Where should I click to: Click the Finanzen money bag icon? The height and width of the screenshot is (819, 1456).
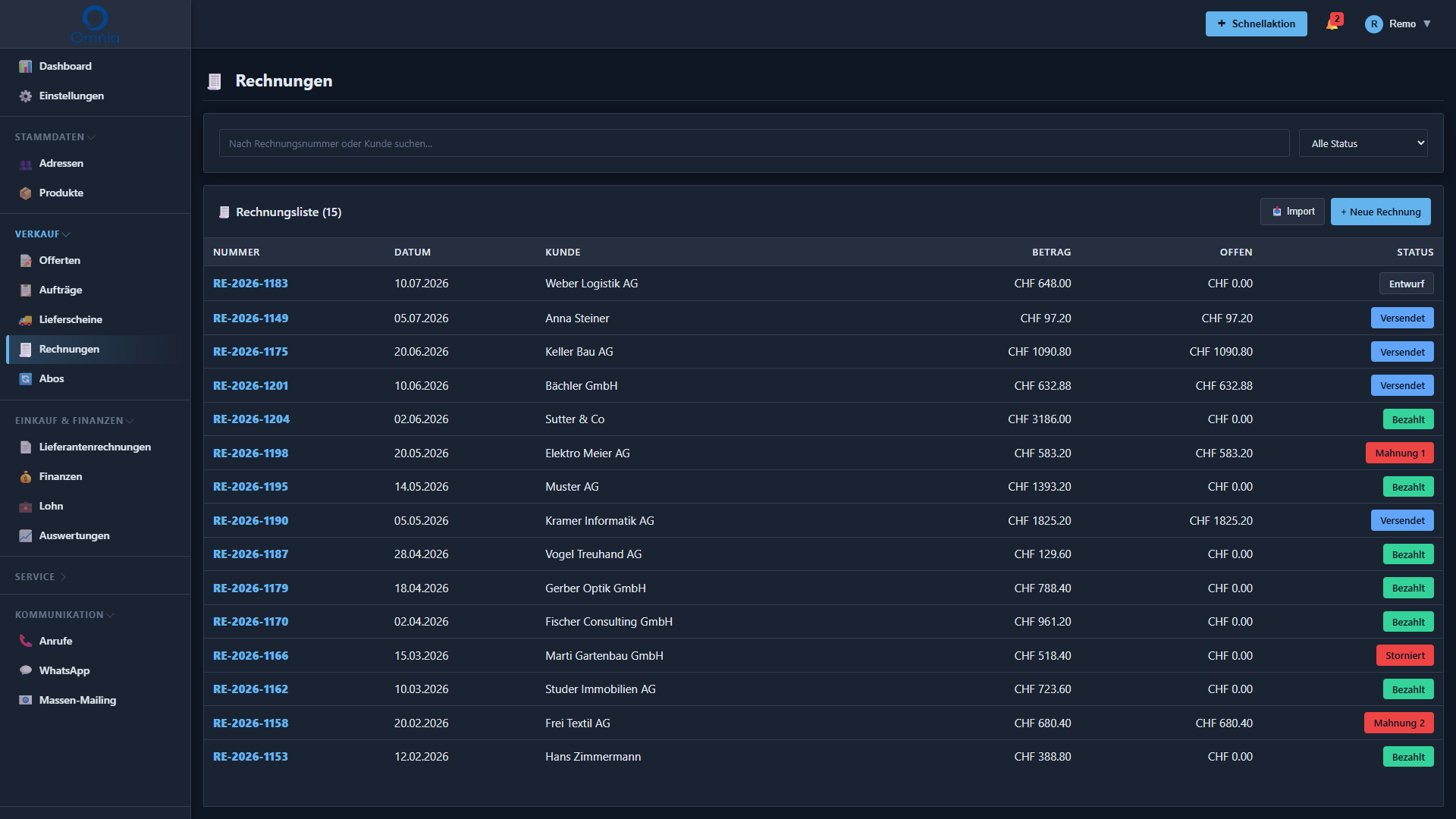pos(26,477)
